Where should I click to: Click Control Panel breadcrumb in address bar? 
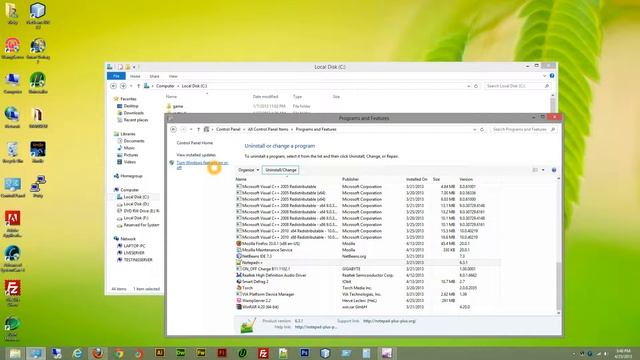pos(228,129)
